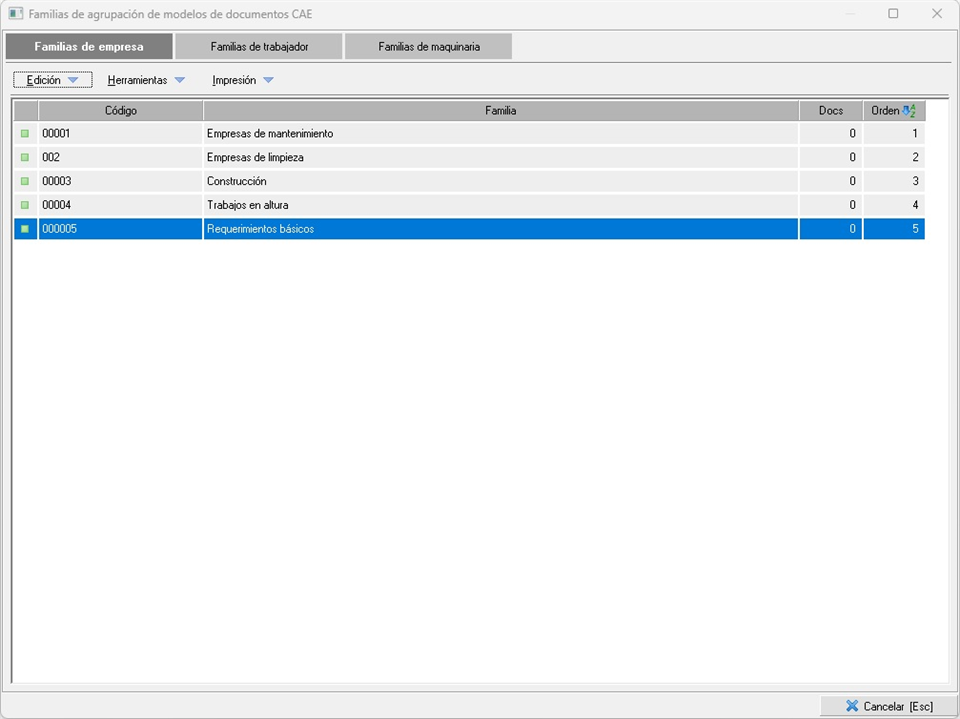Switch to Familias de trabajador tab
Image resolution: width=960 pixels, height=719 pixels.
(x=259, y=47)
